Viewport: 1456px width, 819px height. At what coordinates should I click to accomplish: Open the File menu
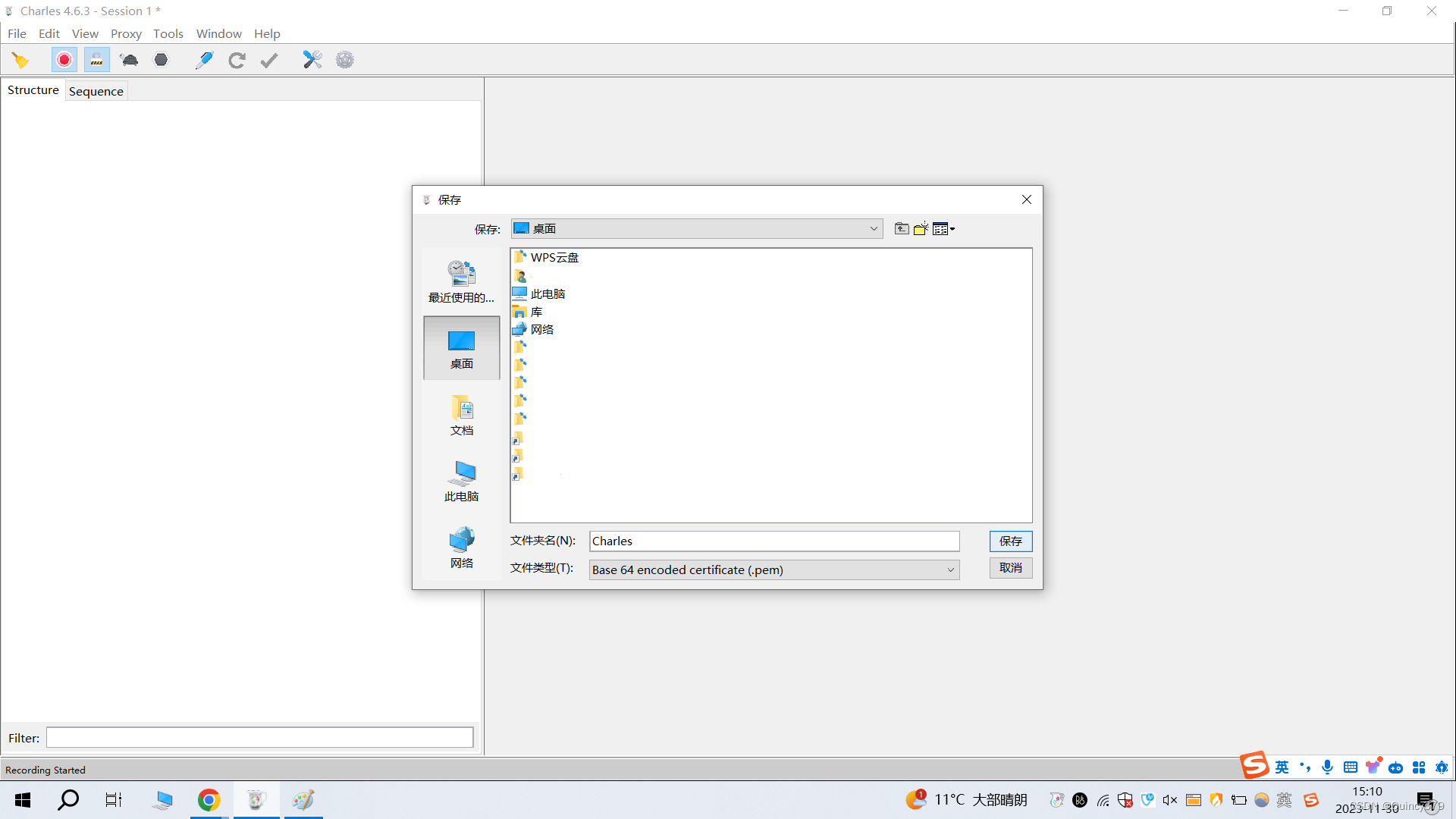pos(17,33)
